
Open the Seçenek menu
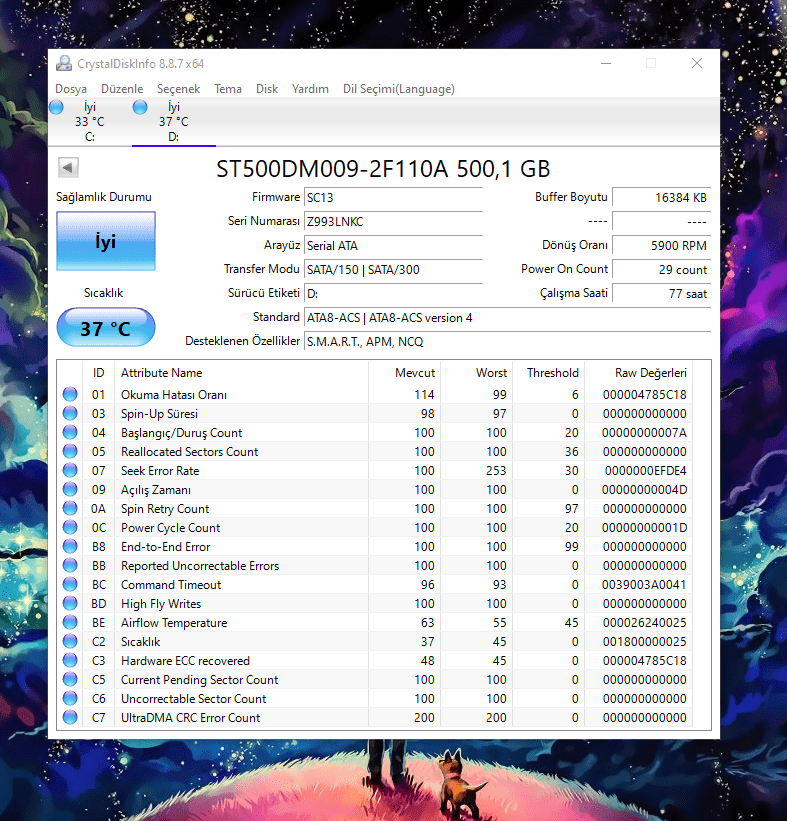click(179, 89)
